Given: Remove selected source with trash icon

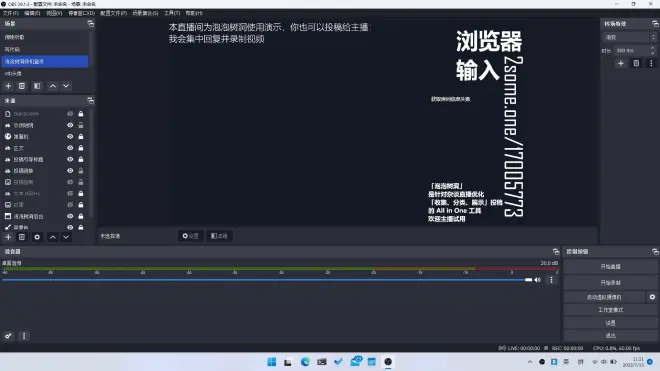Looking at the screenshot, I should (22, 237).
